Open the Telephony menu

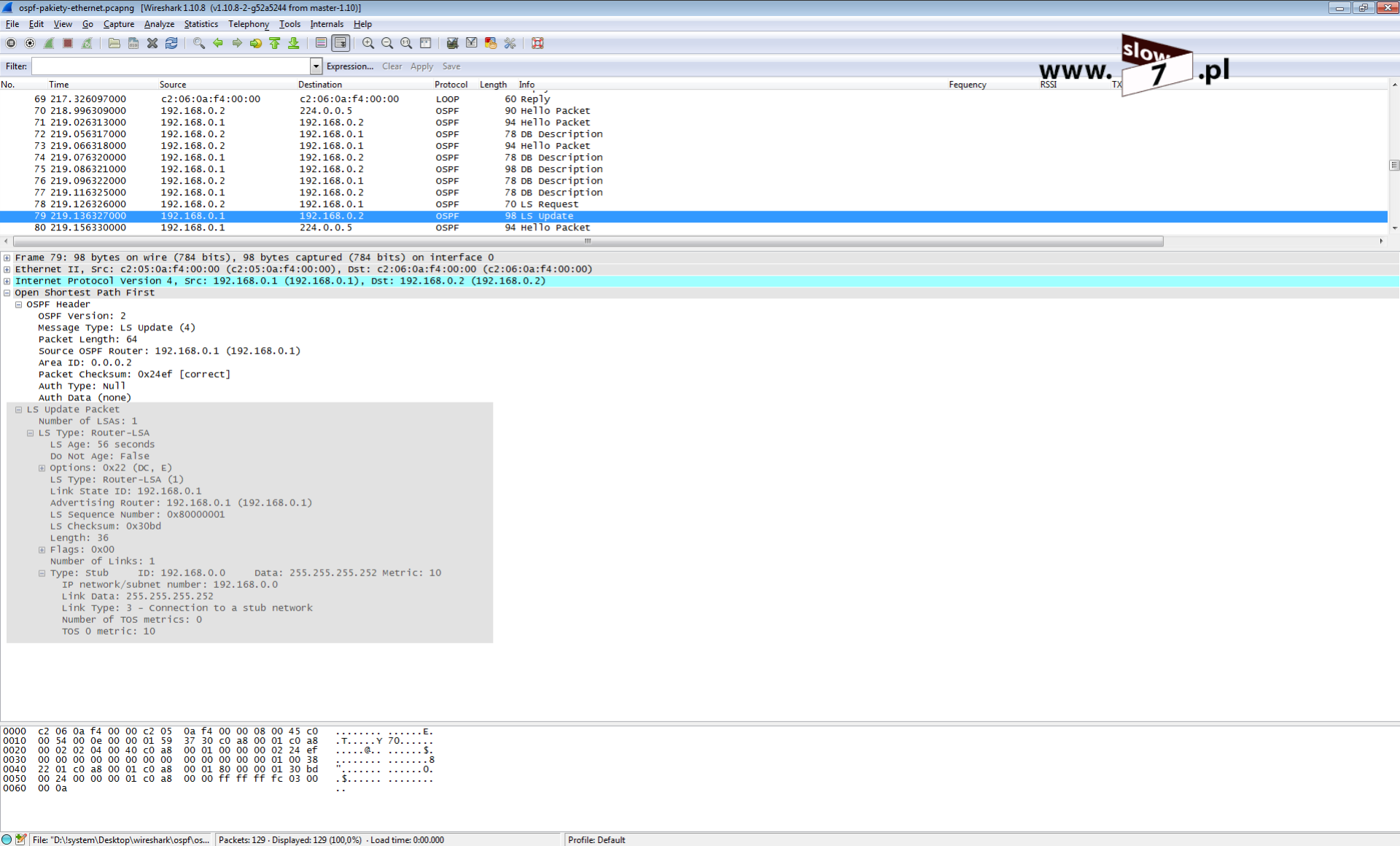tap(249, 24)
